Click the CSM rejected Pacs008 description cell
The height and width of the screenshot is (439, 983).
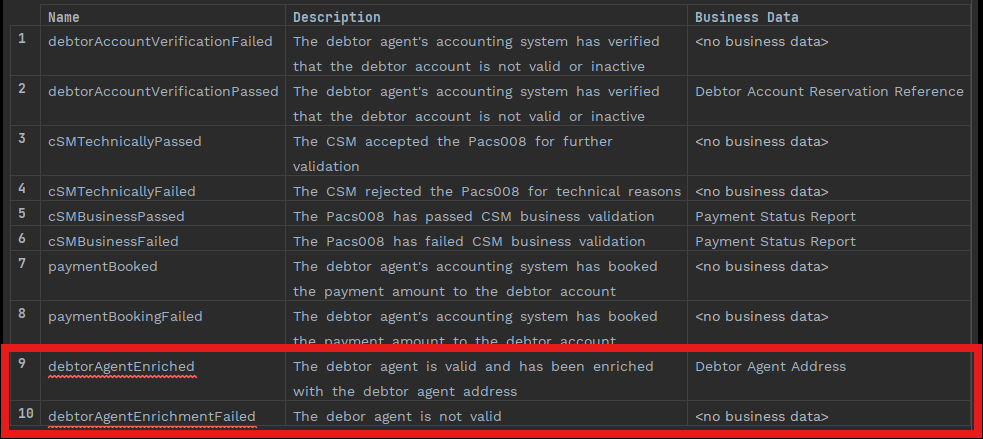(487, 191)
